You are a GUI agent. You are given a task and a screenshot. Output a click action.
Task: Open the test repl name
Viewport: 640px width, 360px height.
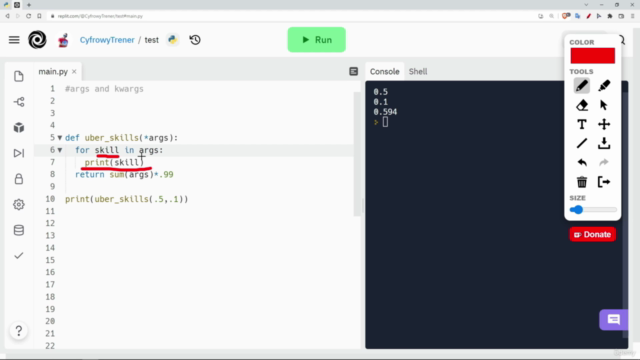[151, 40]
